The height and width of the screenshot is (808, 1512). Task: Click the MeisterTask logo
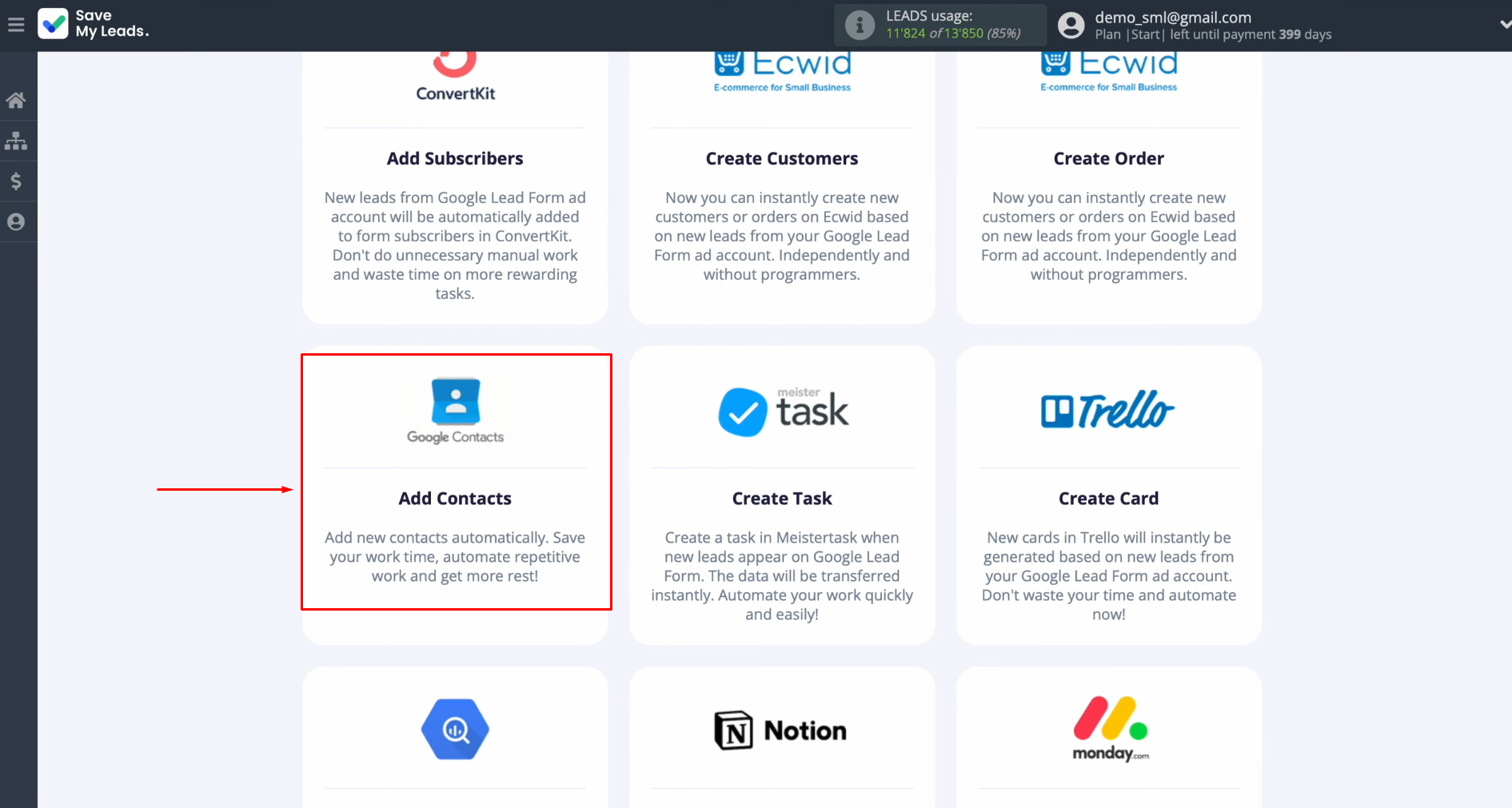pos(783,412)
